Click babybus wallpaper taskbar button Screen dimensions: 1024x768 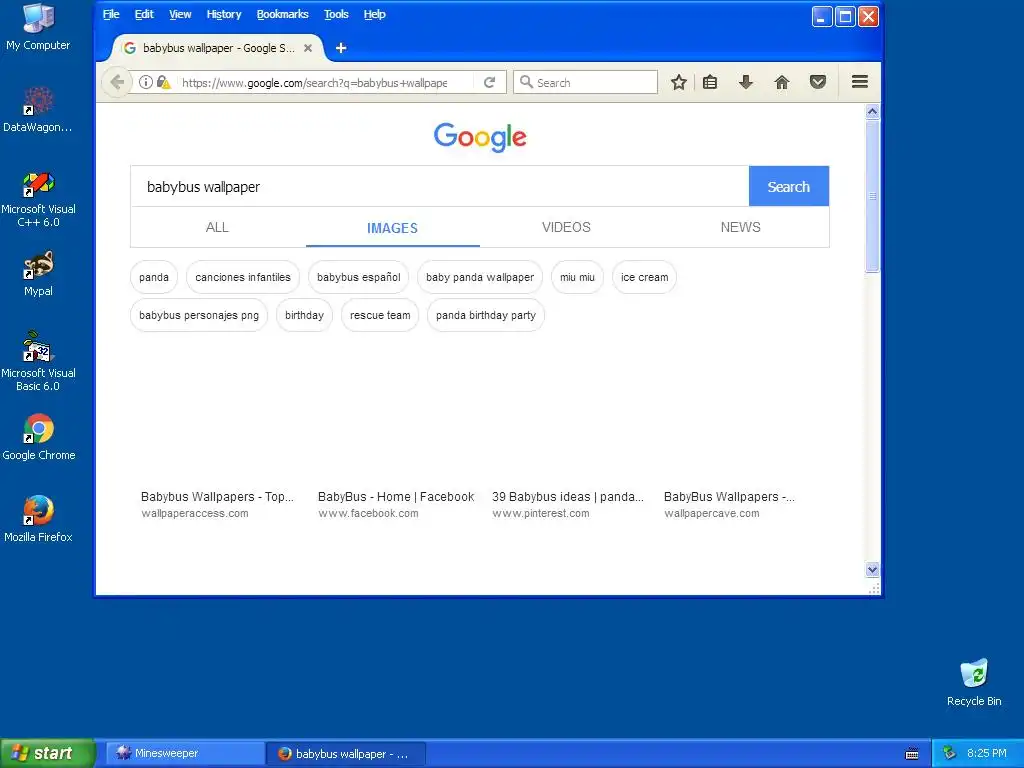(x=346, y=754)
